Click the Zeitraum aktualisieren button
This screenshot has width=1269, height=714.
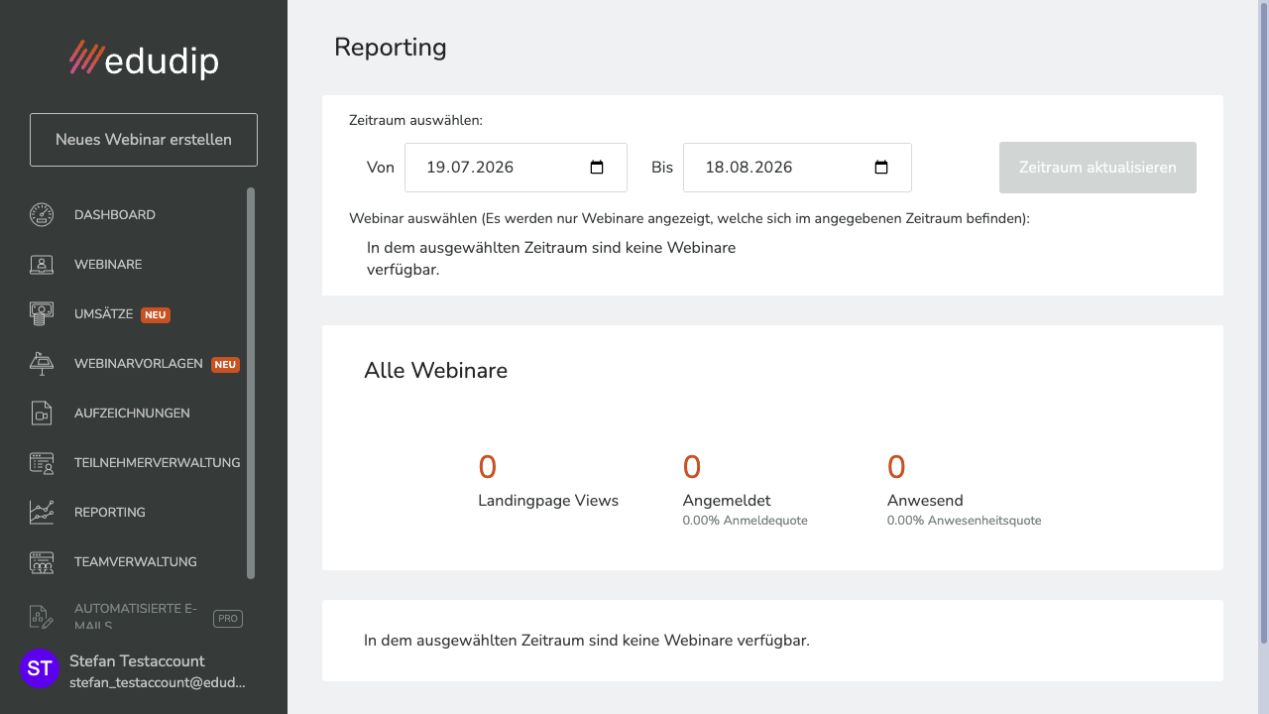tap(1097, 167)
